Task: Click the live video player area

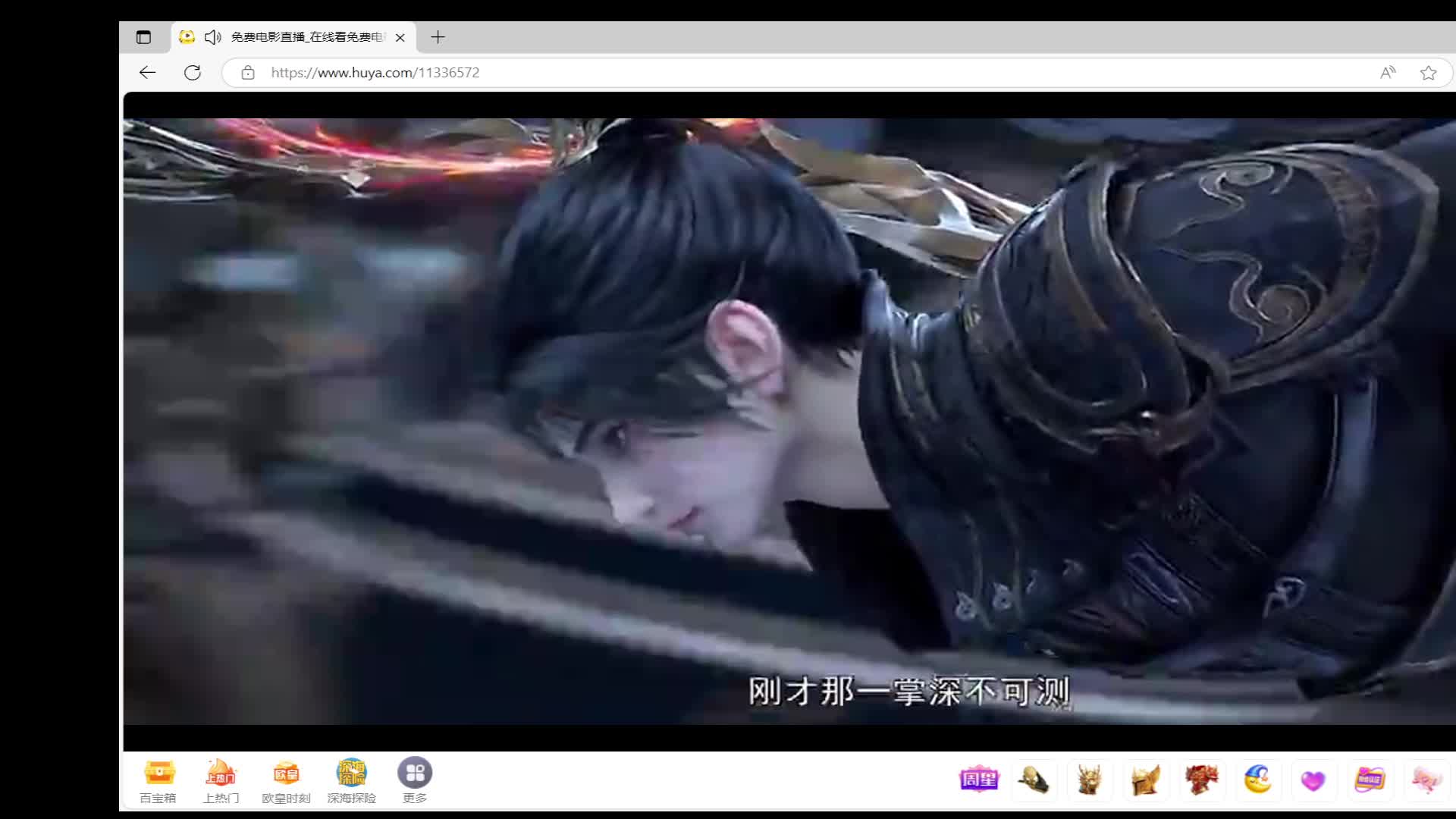Action: (x=789, y=422)
